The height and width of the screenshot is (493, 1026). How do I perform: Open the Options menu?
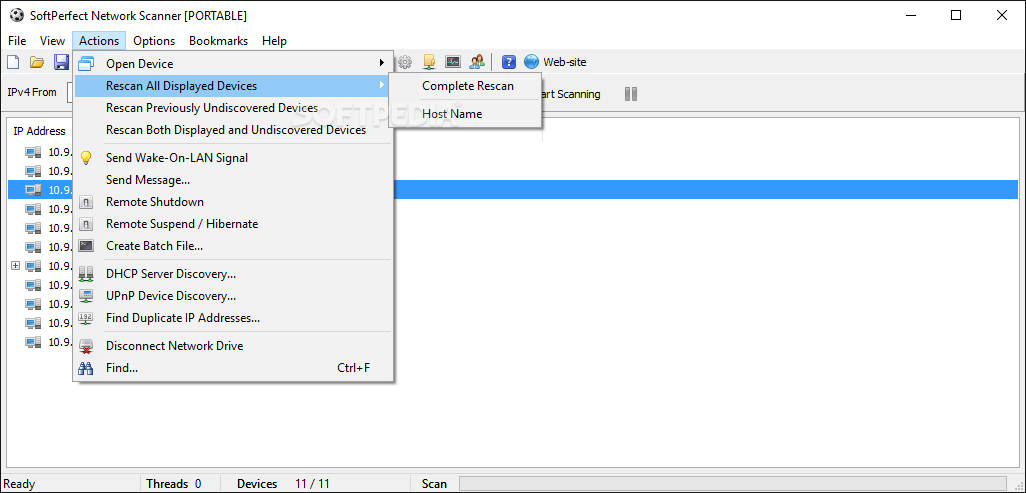point(154,41)
